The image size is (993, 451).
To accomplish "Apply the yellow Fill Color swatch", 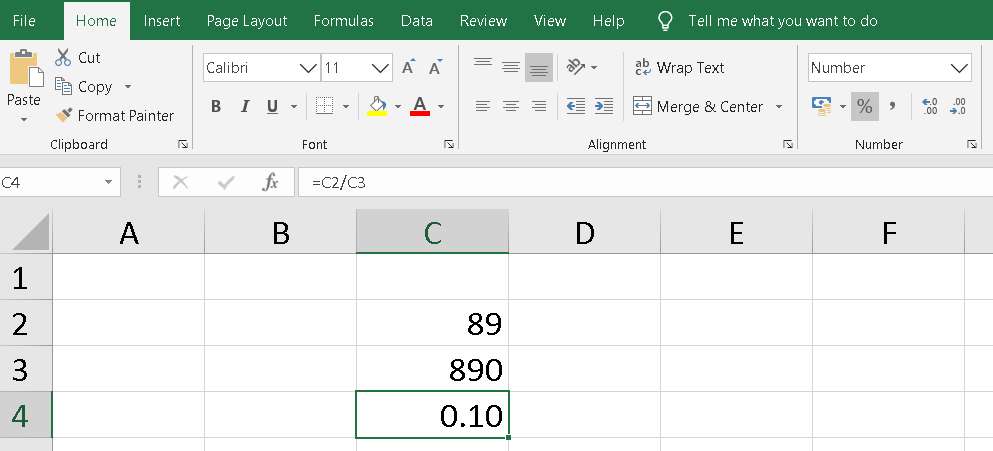I will pyautogui.click(x=377, y=106).
